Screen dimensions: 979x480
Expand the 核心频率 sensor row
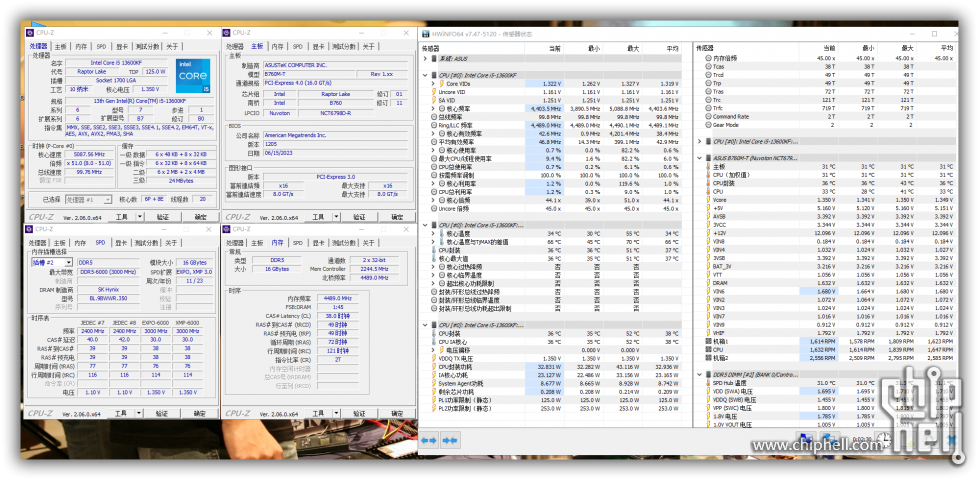click(434, 109)
